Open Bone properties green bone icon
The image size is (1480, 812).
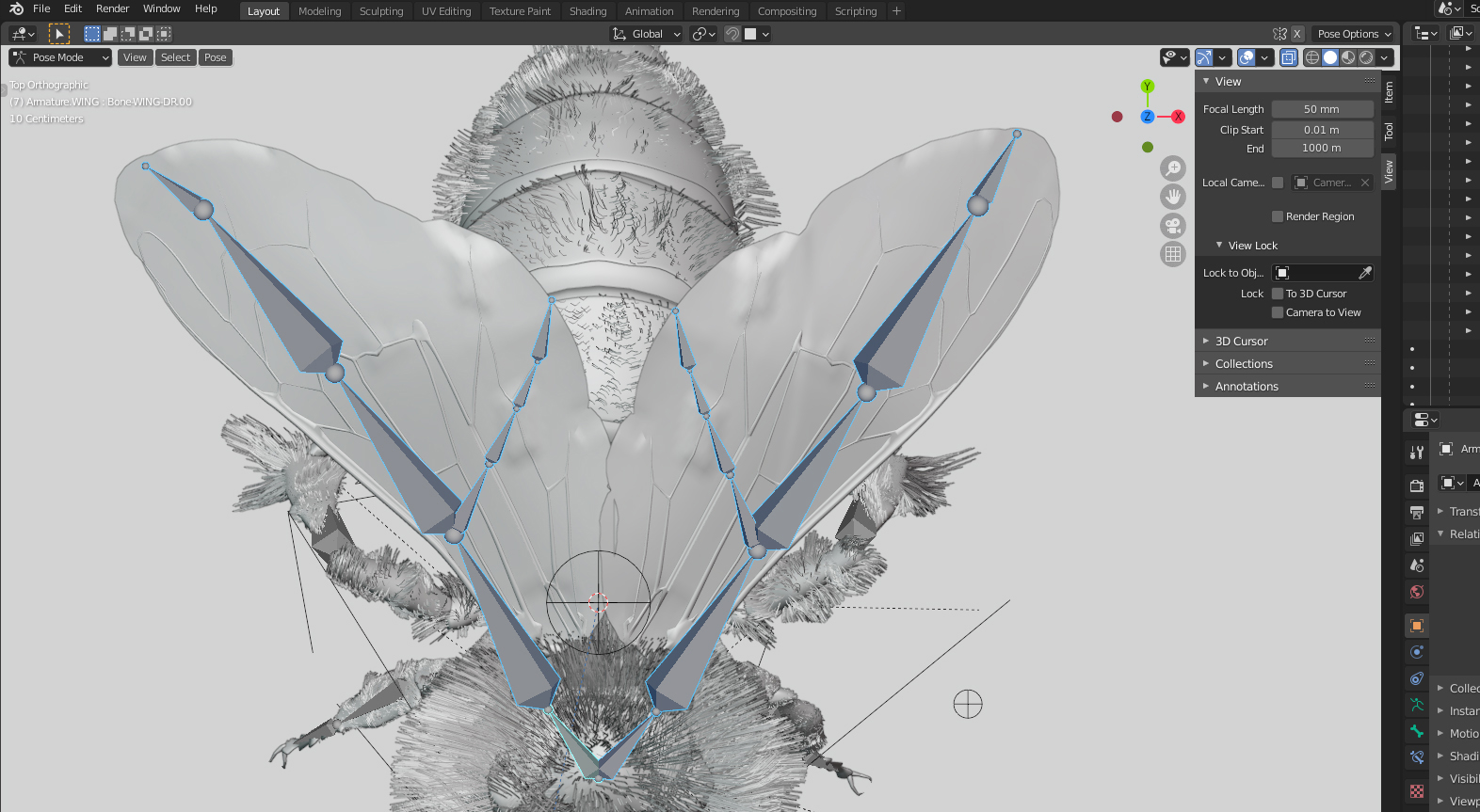click(x=1417, y=731)
